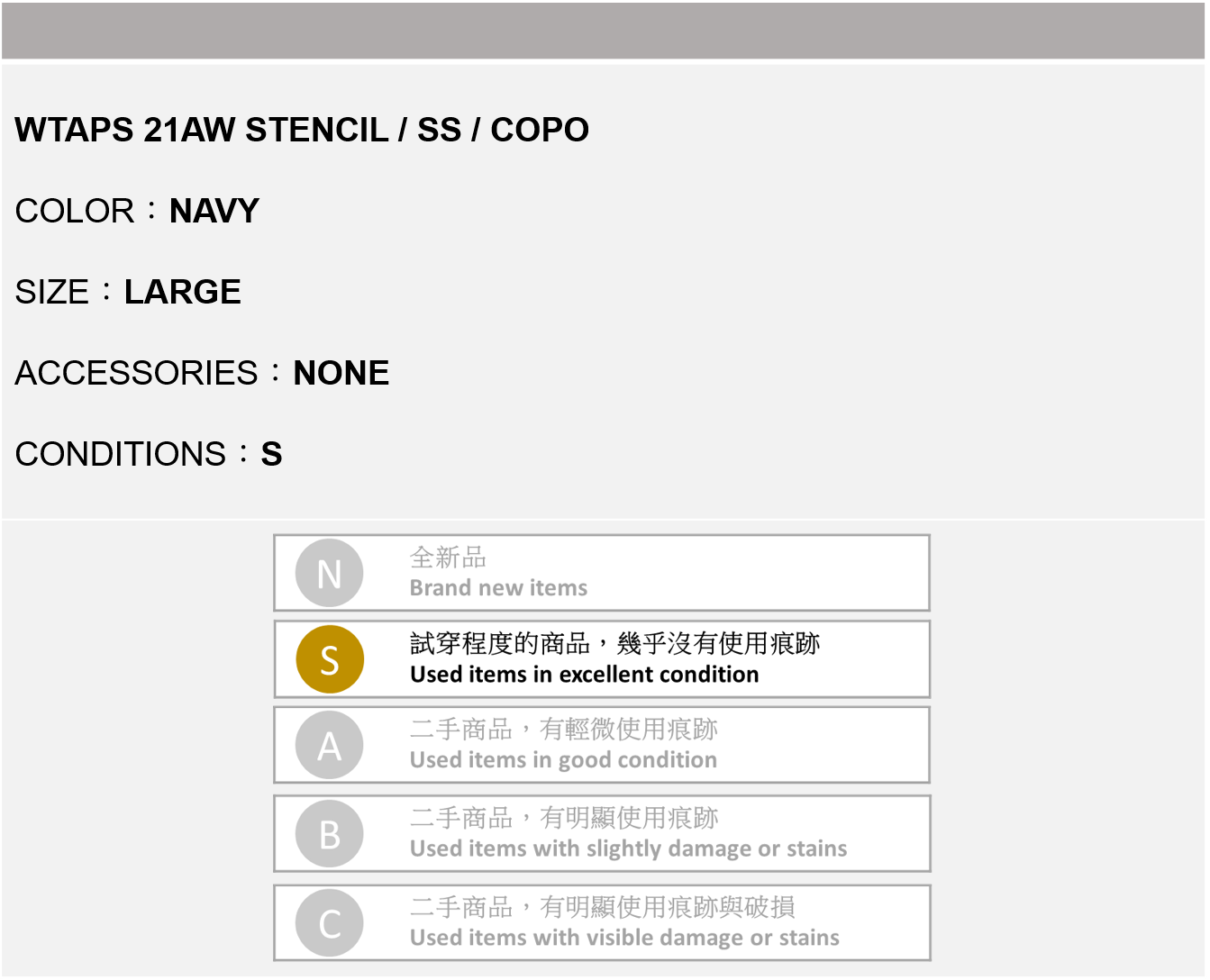Click "Used items with visible damage or stains"
1210x980 pixels.
coord(624,938)
